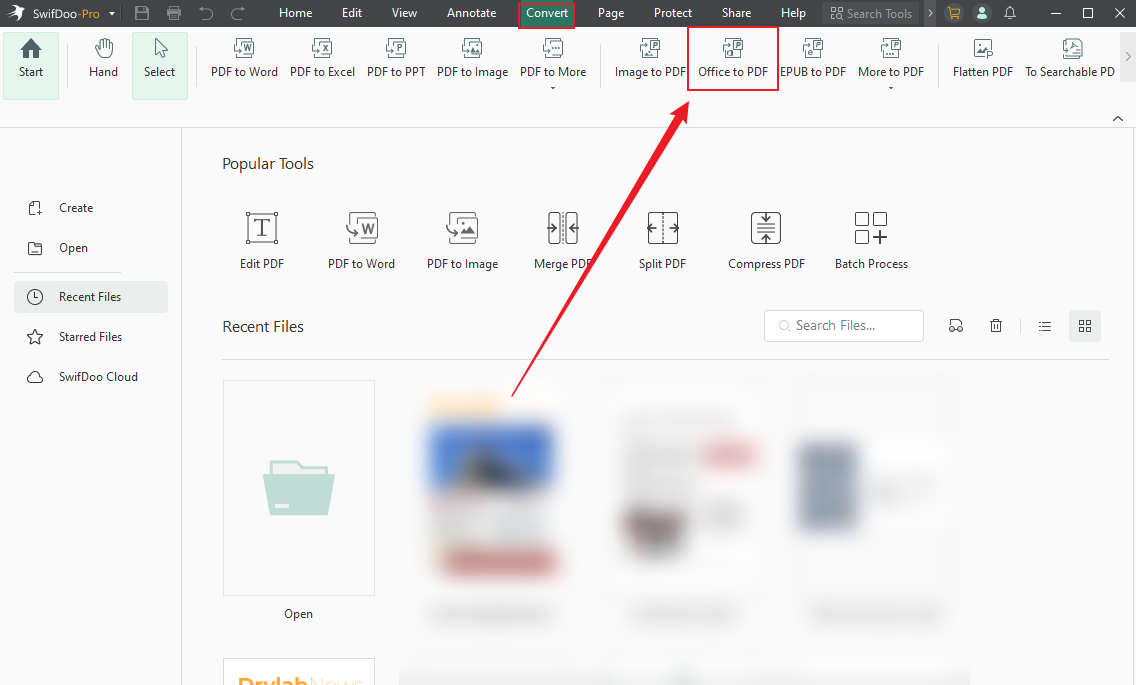Switch Recent Files to grid view
This screenshot has height=685, width=1136.
(1085, 325)
